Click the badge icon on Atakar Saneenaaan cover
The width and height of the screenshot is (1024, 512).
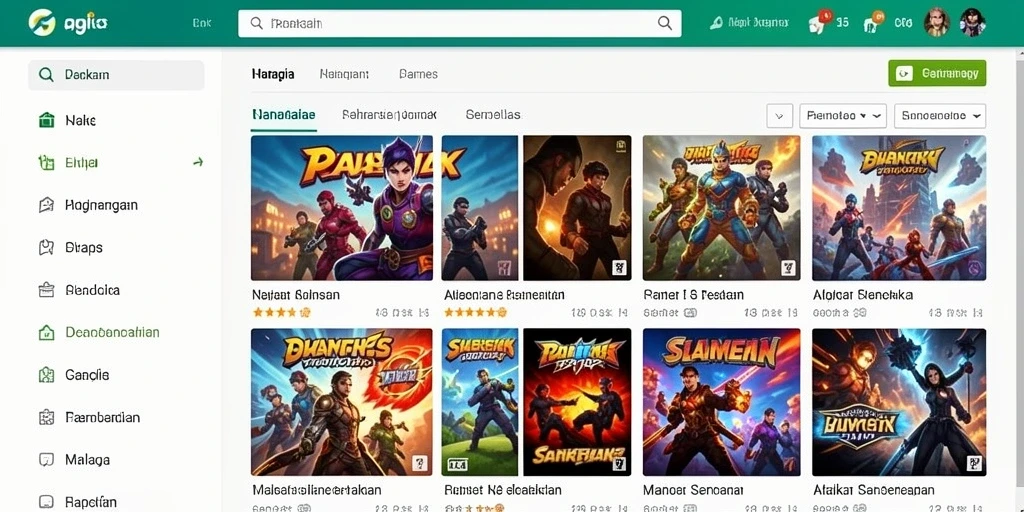coord(974,463)
